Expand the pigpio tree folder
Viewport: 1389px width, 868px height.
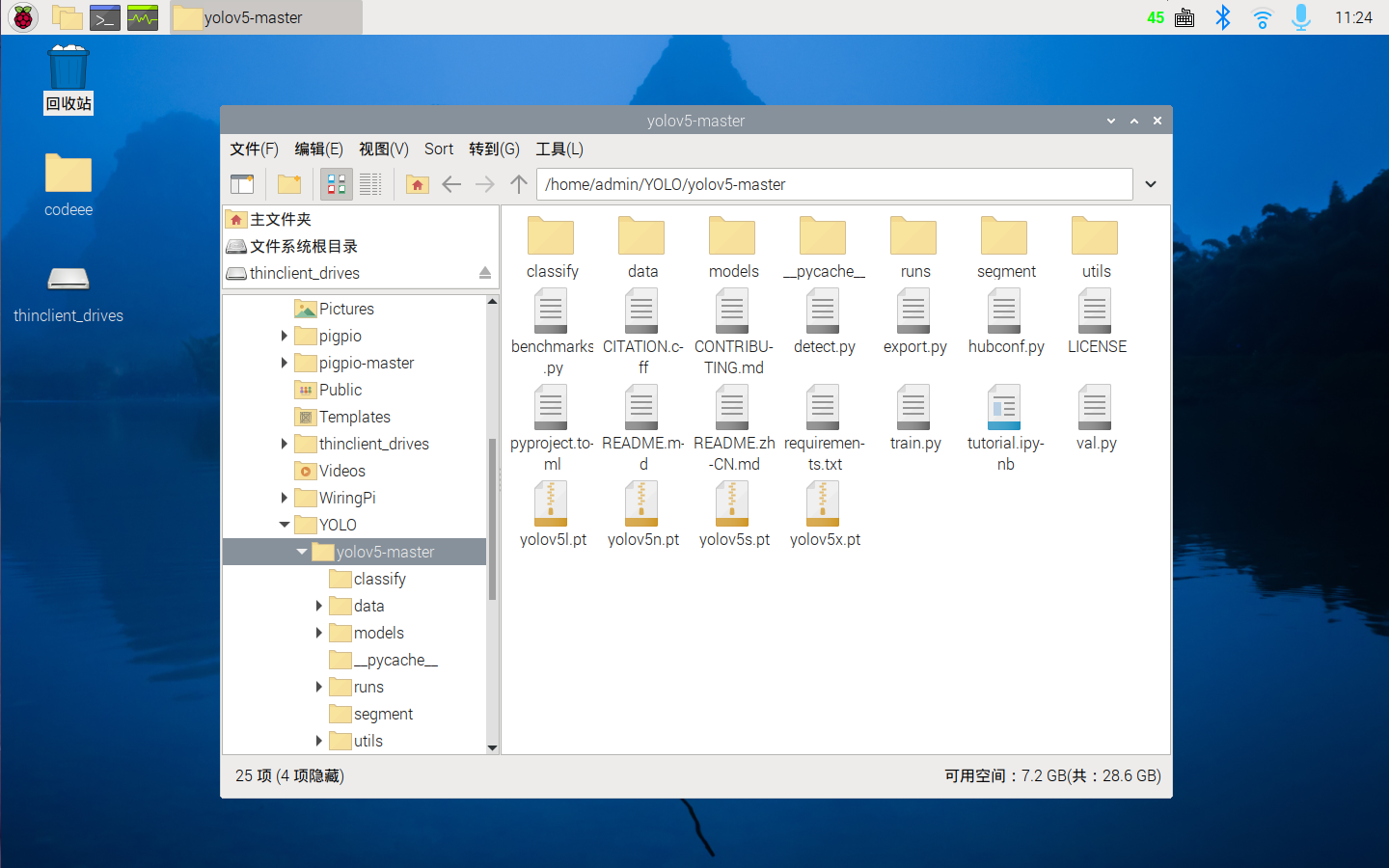284,336
